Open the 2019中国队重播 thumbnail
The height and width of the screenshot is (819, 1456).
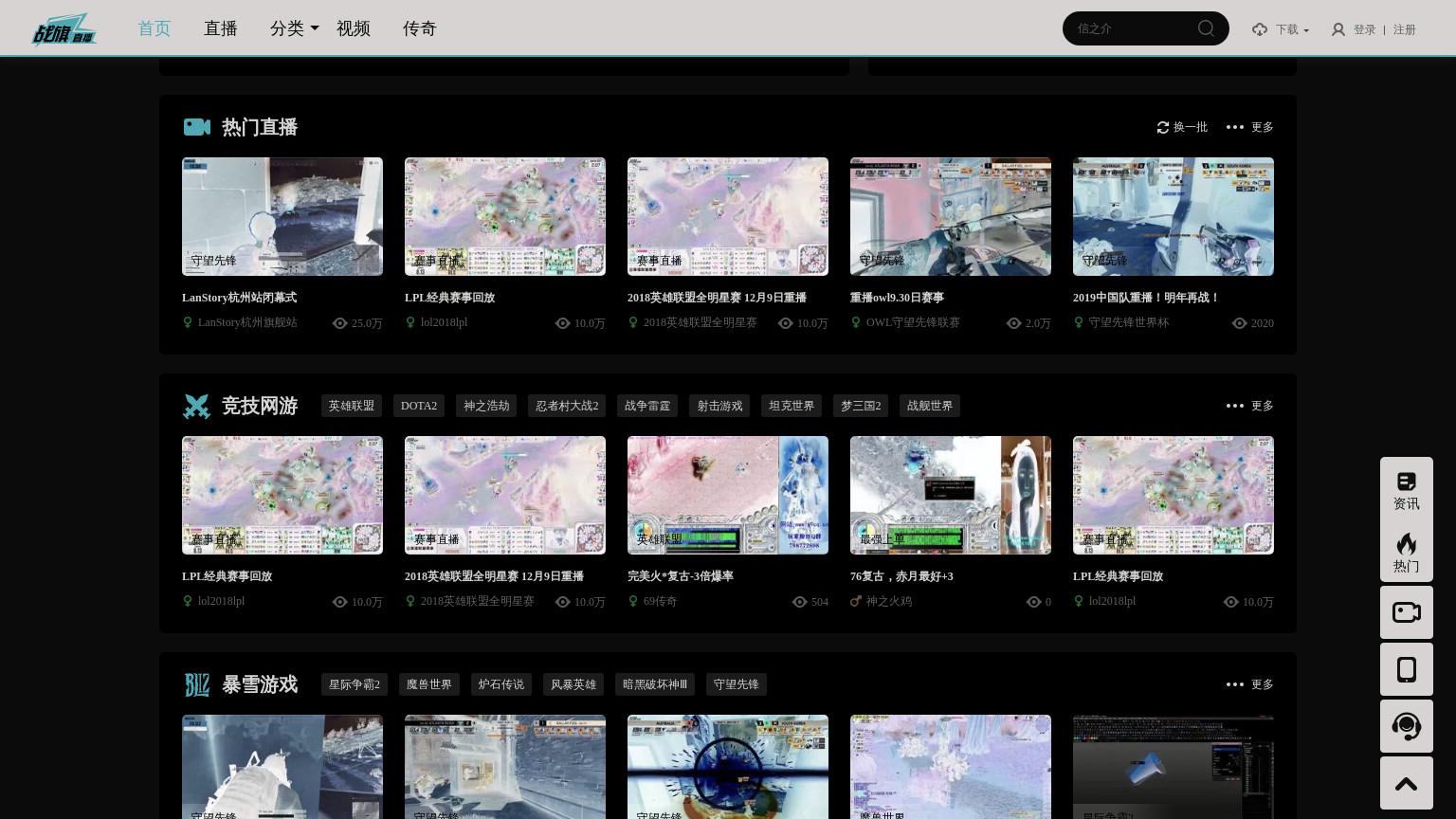(1174, 216)
